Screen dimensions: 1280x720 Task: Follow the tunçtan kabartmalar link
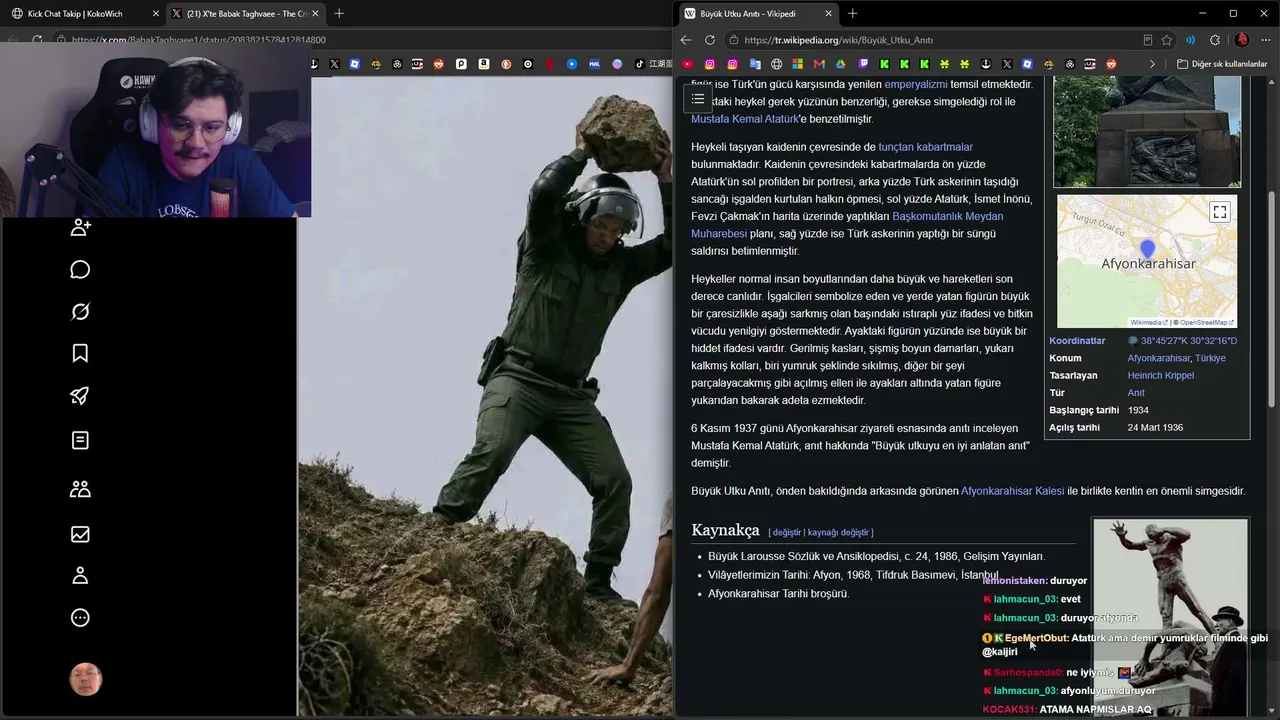(926, 147)
